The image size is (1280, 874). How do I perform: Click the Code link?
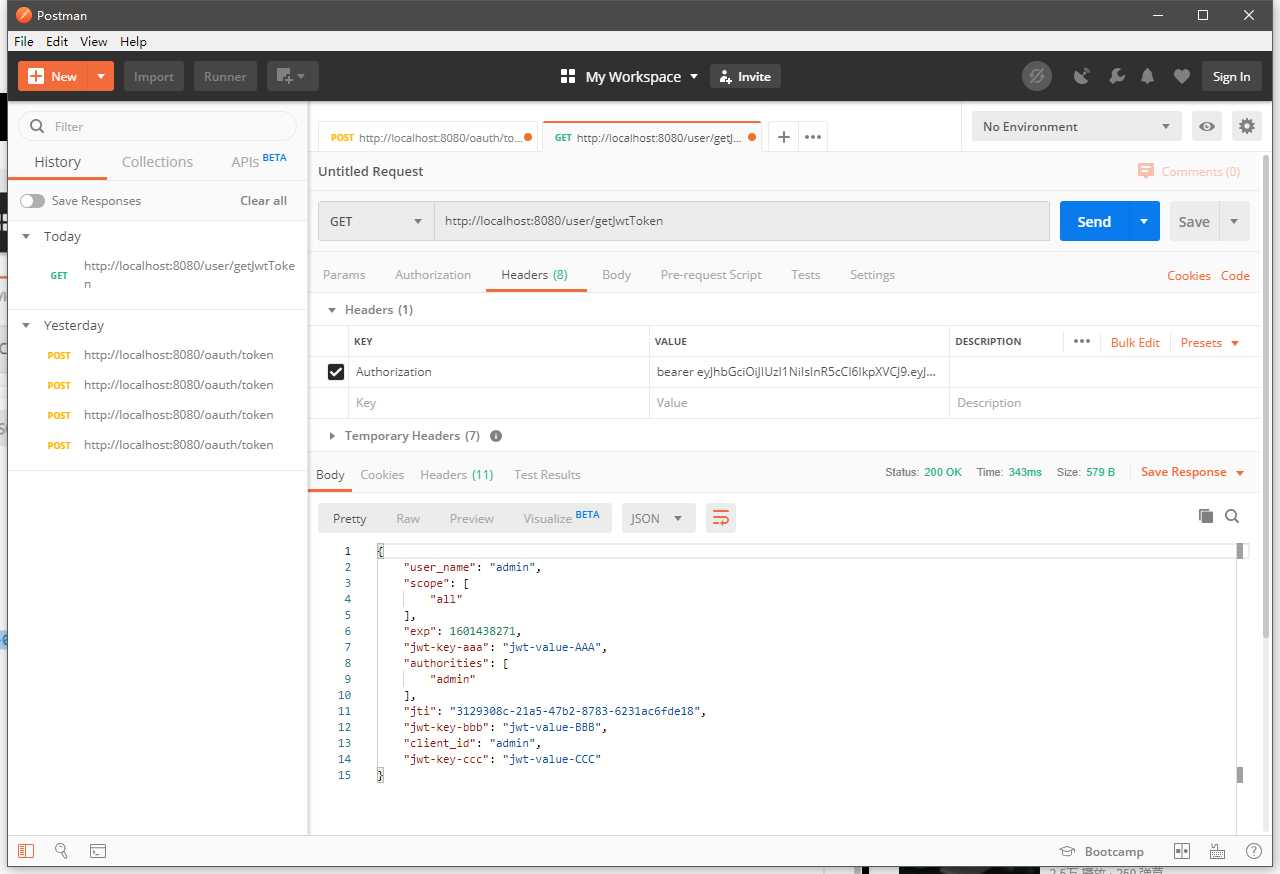pyautogui.click(x=1235, y=276)
